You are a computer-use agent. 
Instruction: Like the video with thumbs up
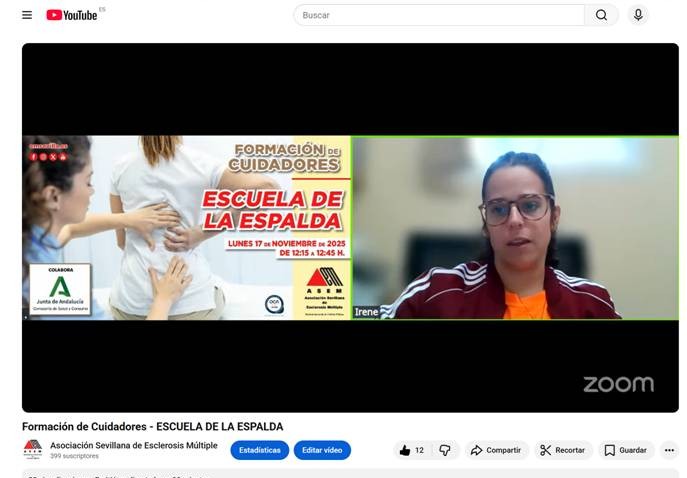pyautogui.click(x=411, y=450)
